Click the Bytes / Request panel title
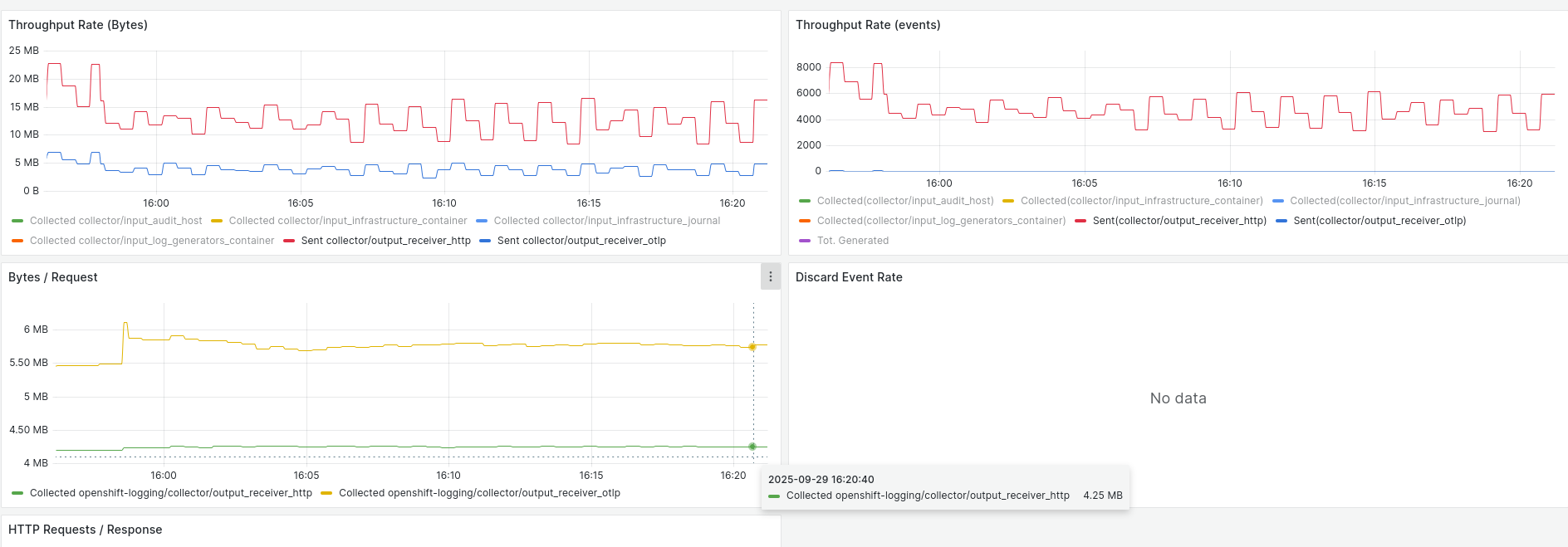The image size is (1568, 547). coord(53,277)
